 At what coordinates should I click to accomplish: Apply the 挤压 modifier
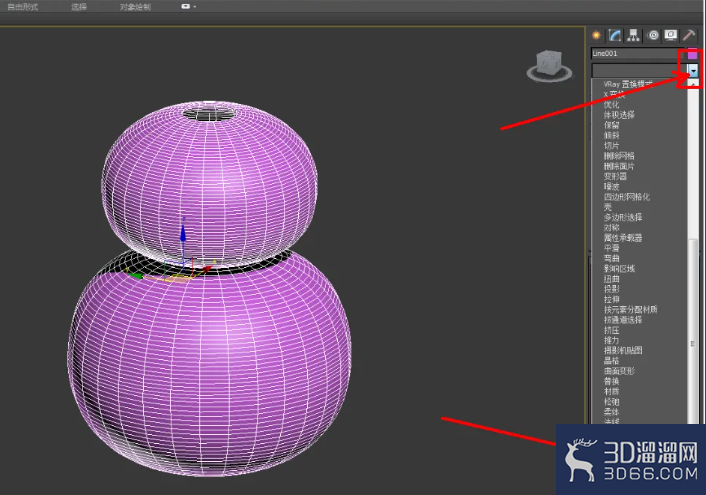coord(611,330)
